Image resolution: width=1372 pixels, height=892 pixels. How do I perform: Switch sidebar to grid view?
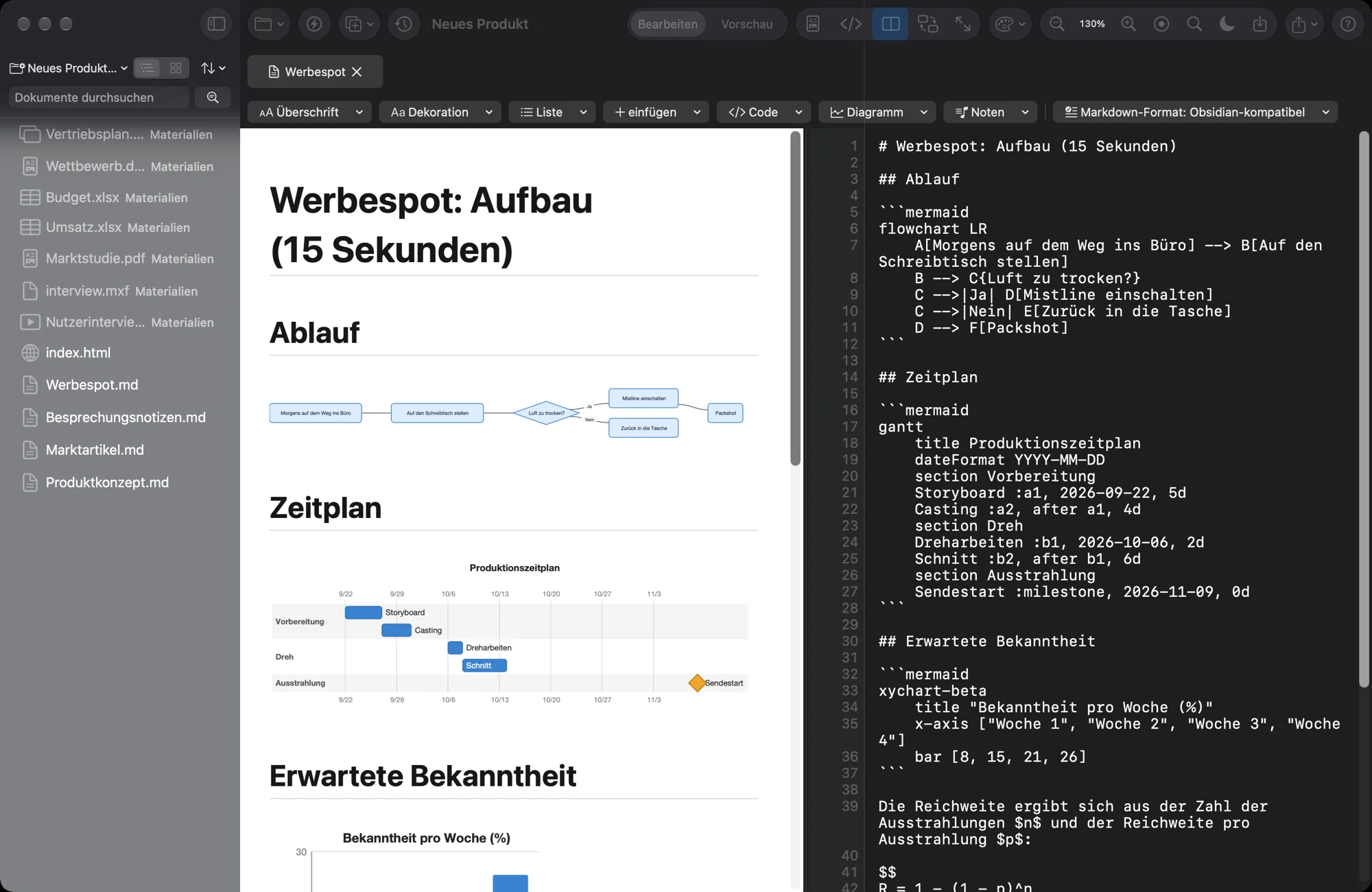tap(176, 68)
